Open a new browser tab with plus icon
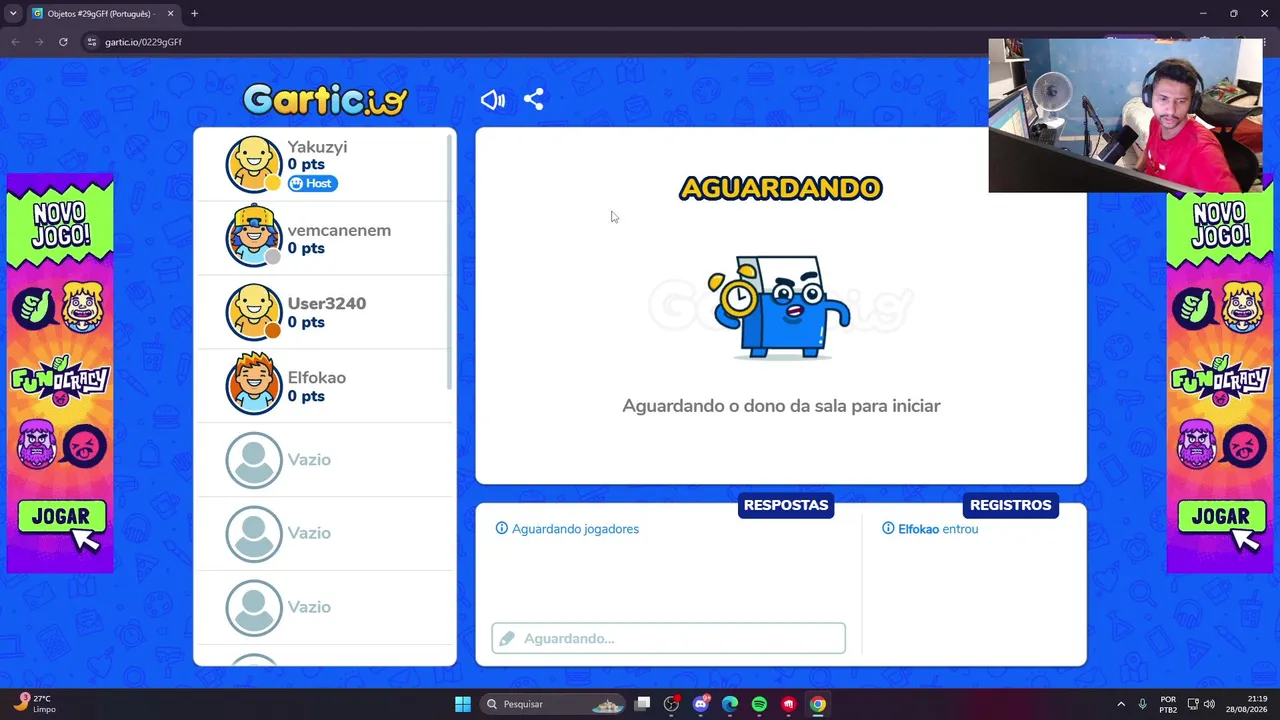This screenshot has width=1280, height=720. point(194,14)
